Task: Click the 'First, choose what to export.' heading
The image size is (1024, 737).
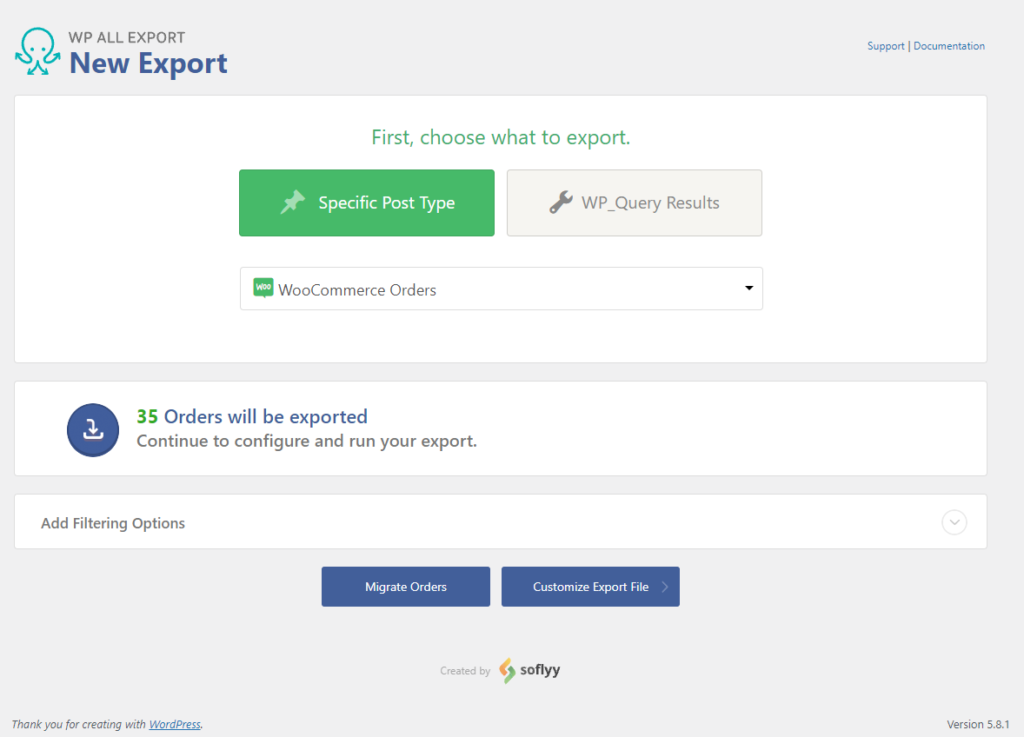Action: 501,137
